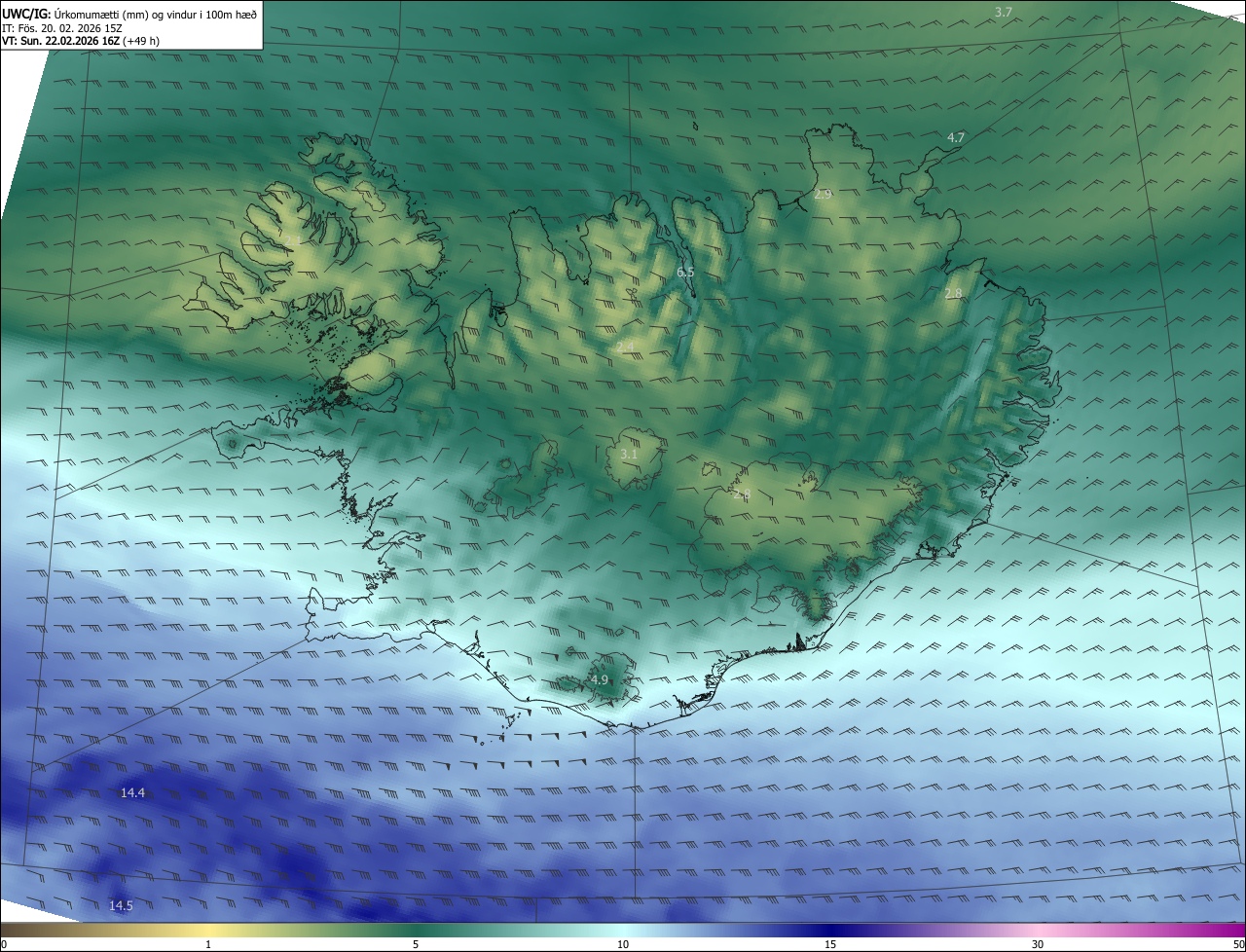Click the "UWC/IG: Úrkomumætti (mm)" title line
1246x952 pixels.
click(x=129, y=14)
